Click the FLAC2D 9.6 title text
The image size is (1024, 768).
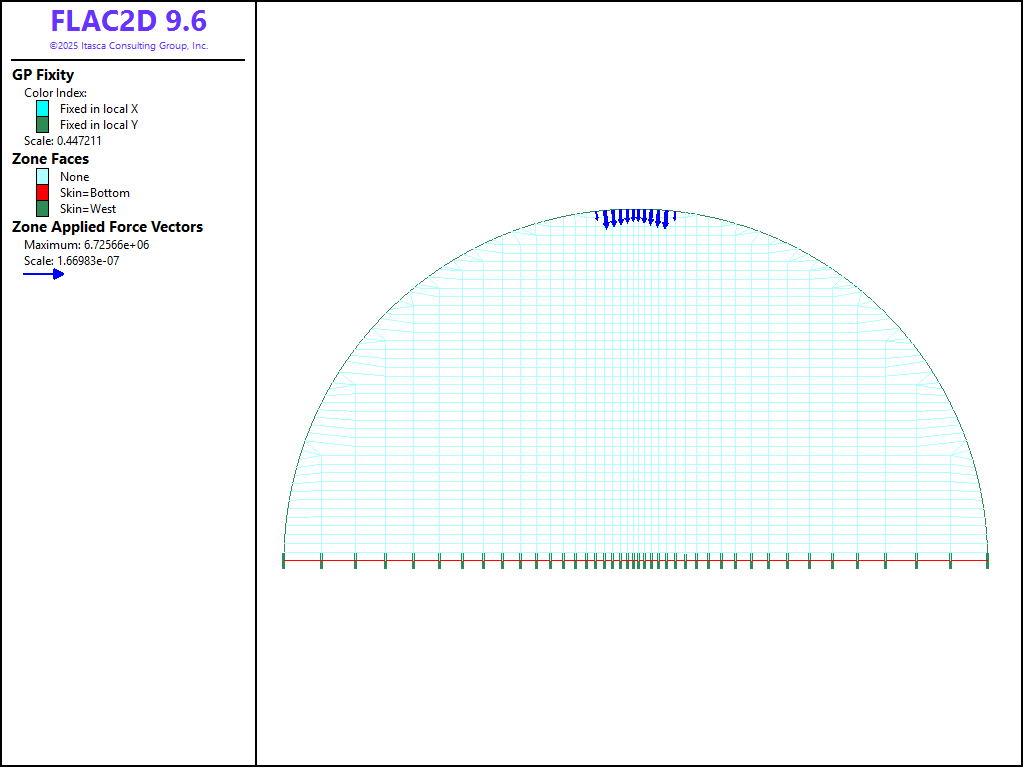coord(128,22)
